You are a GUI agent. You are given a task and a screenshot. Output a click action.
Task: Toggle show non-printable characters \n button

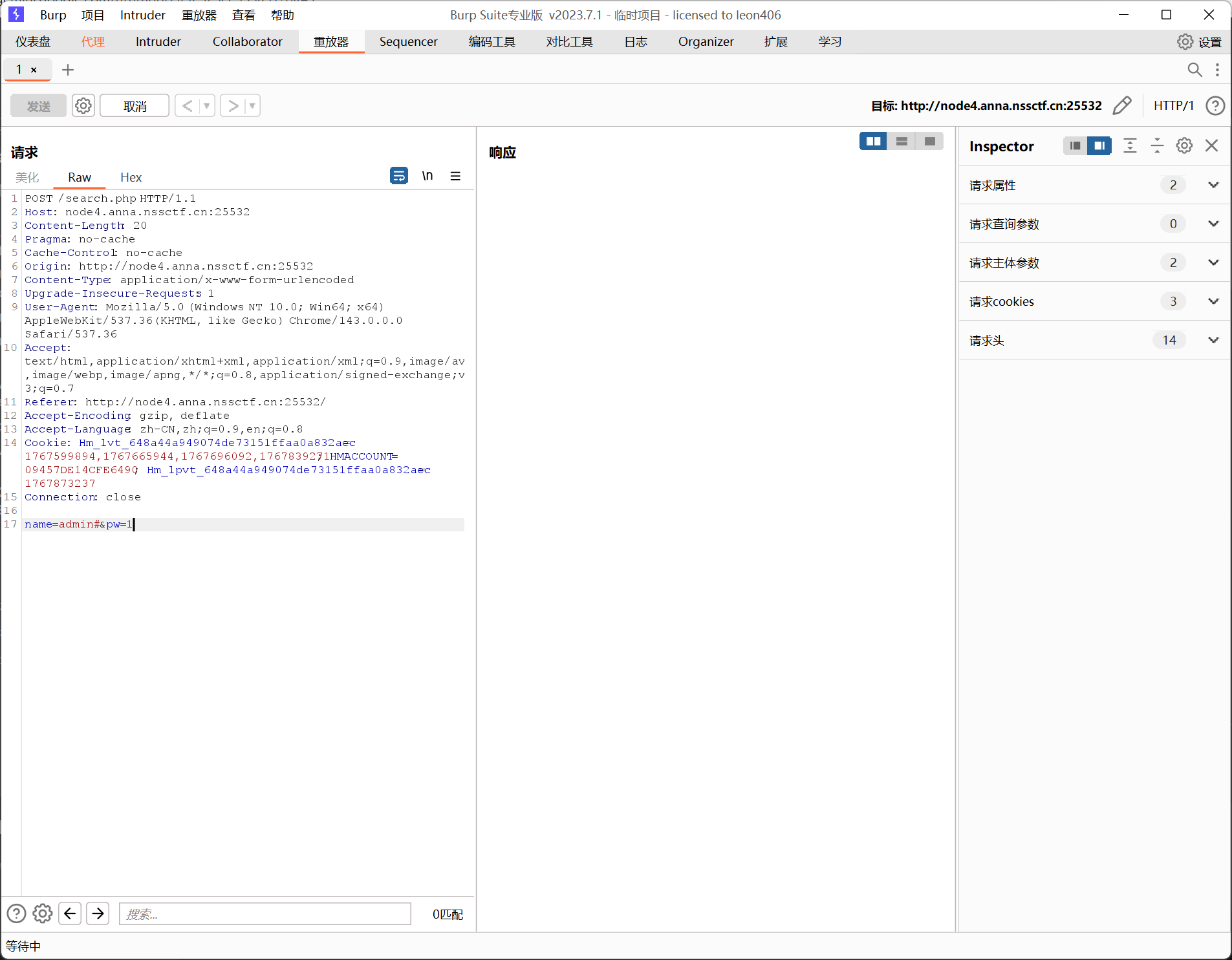pos(427,176)
